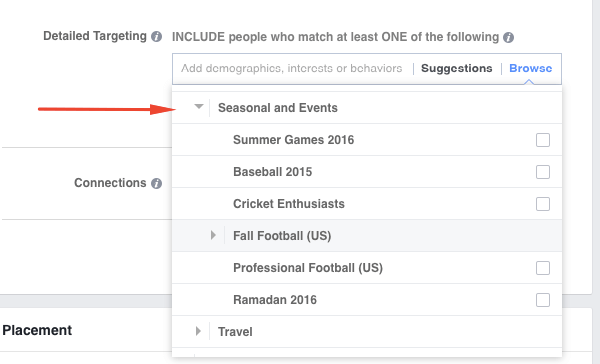Enable the Cricket Enthusiasts checkbox
The width and height of the screenshot is (600, 364).
pyautogui.click(x=543, y=204)
